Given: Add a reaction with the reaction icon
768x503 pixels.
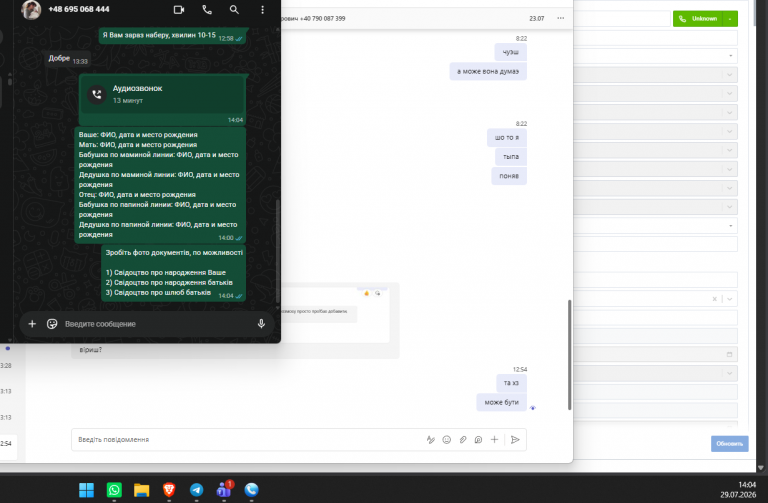Looking at the screenshot, I should (x=378, y=293).
